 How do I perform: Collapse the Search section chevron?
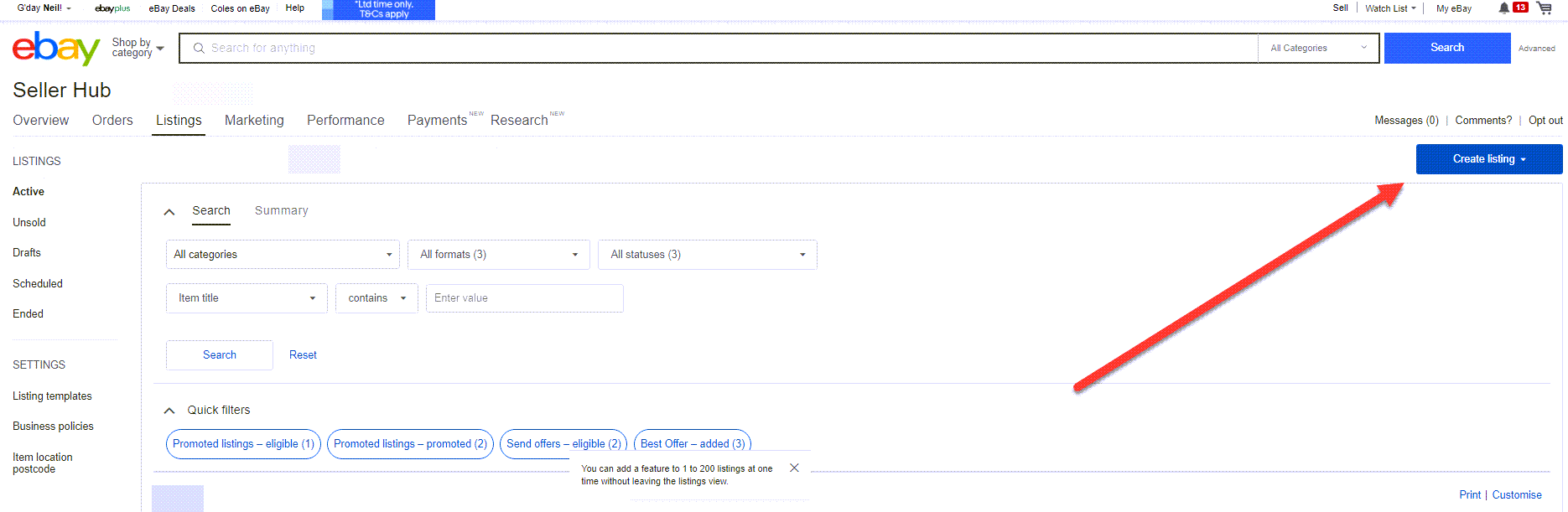tap(169, 212)
